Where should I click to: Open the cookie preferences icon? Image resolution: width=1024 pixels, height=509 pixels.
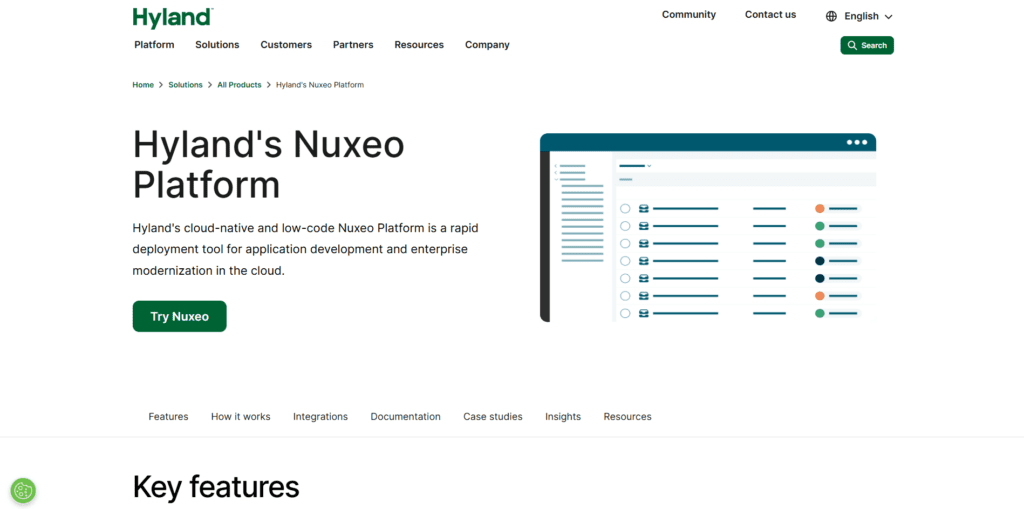point(23,490)
